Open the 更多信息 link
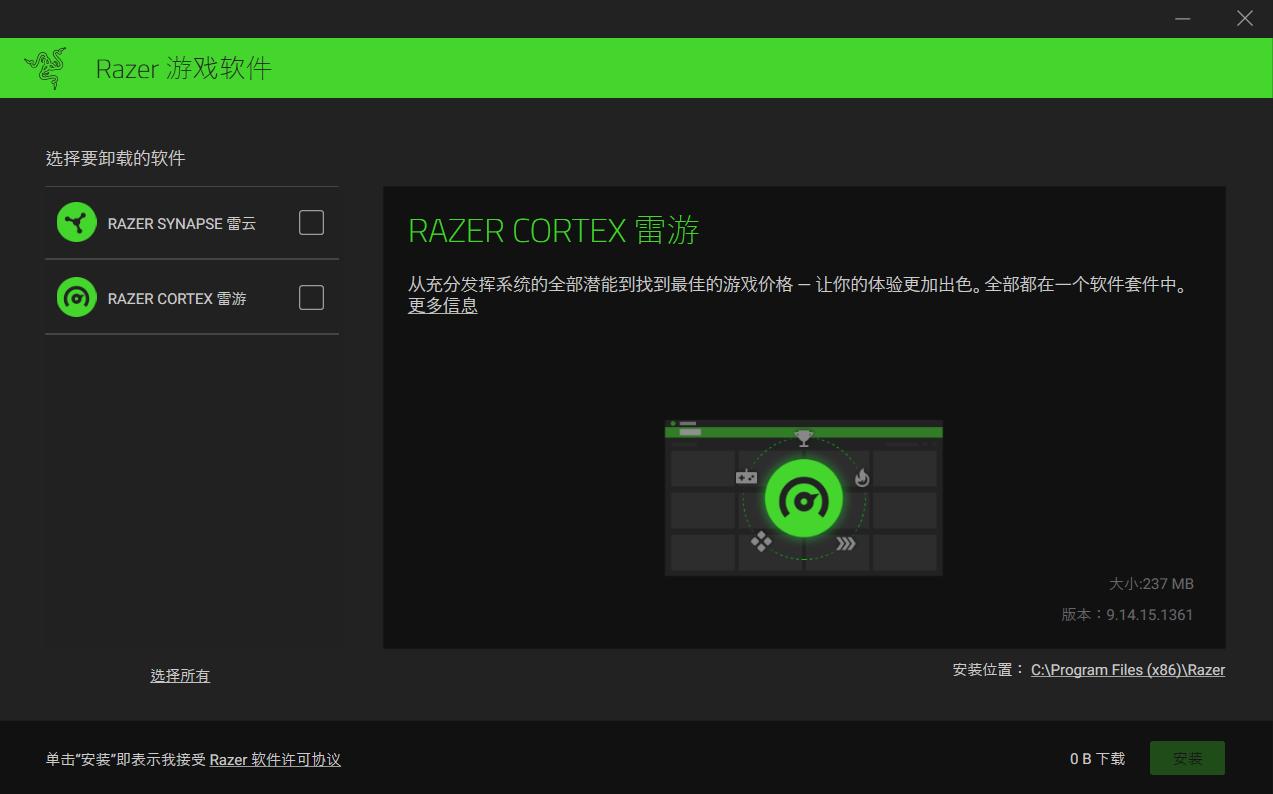The width and height of the screenshot is (1273, 794). (x=442, y=306)
